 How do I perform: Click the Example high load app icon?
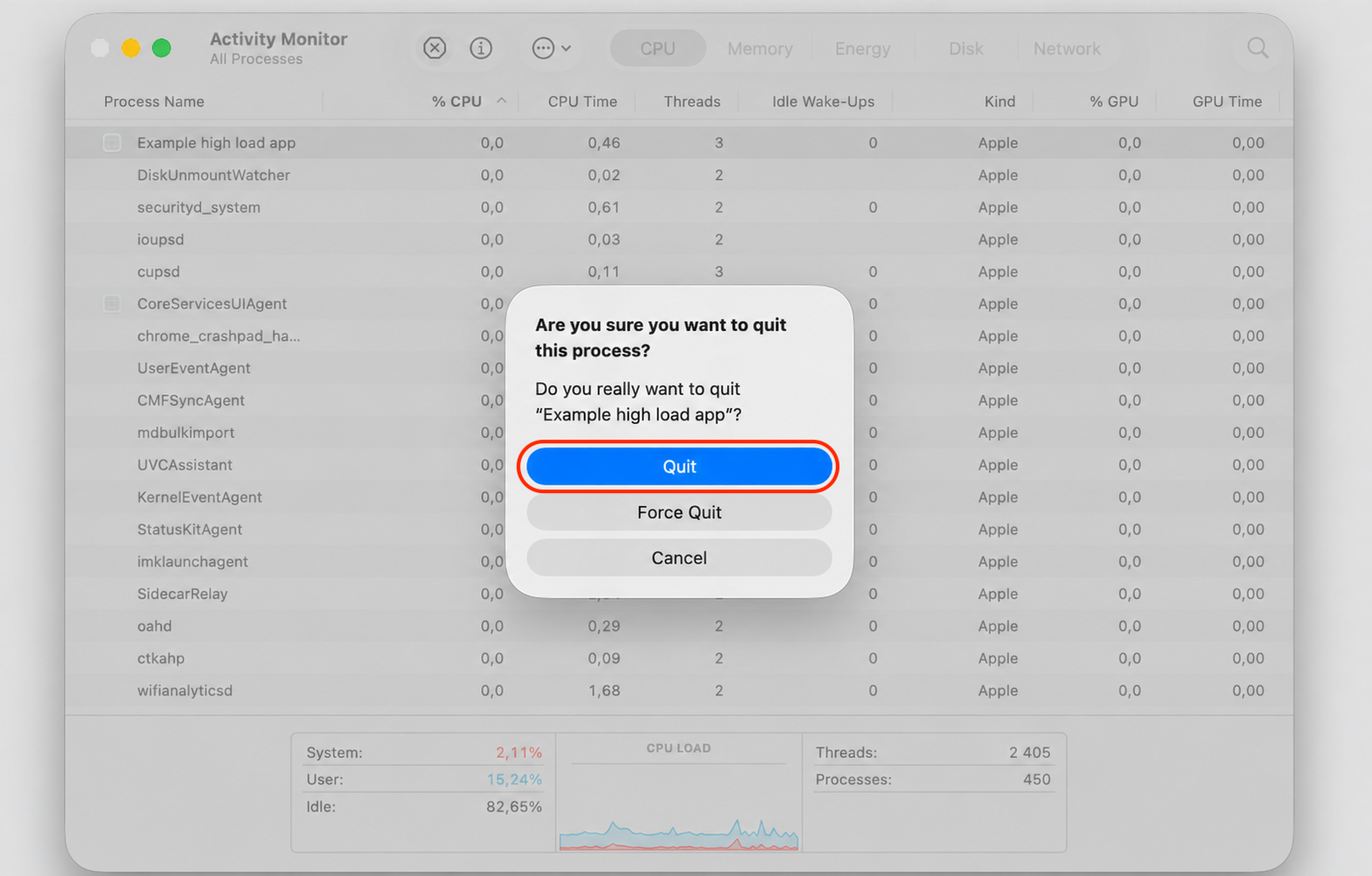pyautogui.click(x=112, y=143)
